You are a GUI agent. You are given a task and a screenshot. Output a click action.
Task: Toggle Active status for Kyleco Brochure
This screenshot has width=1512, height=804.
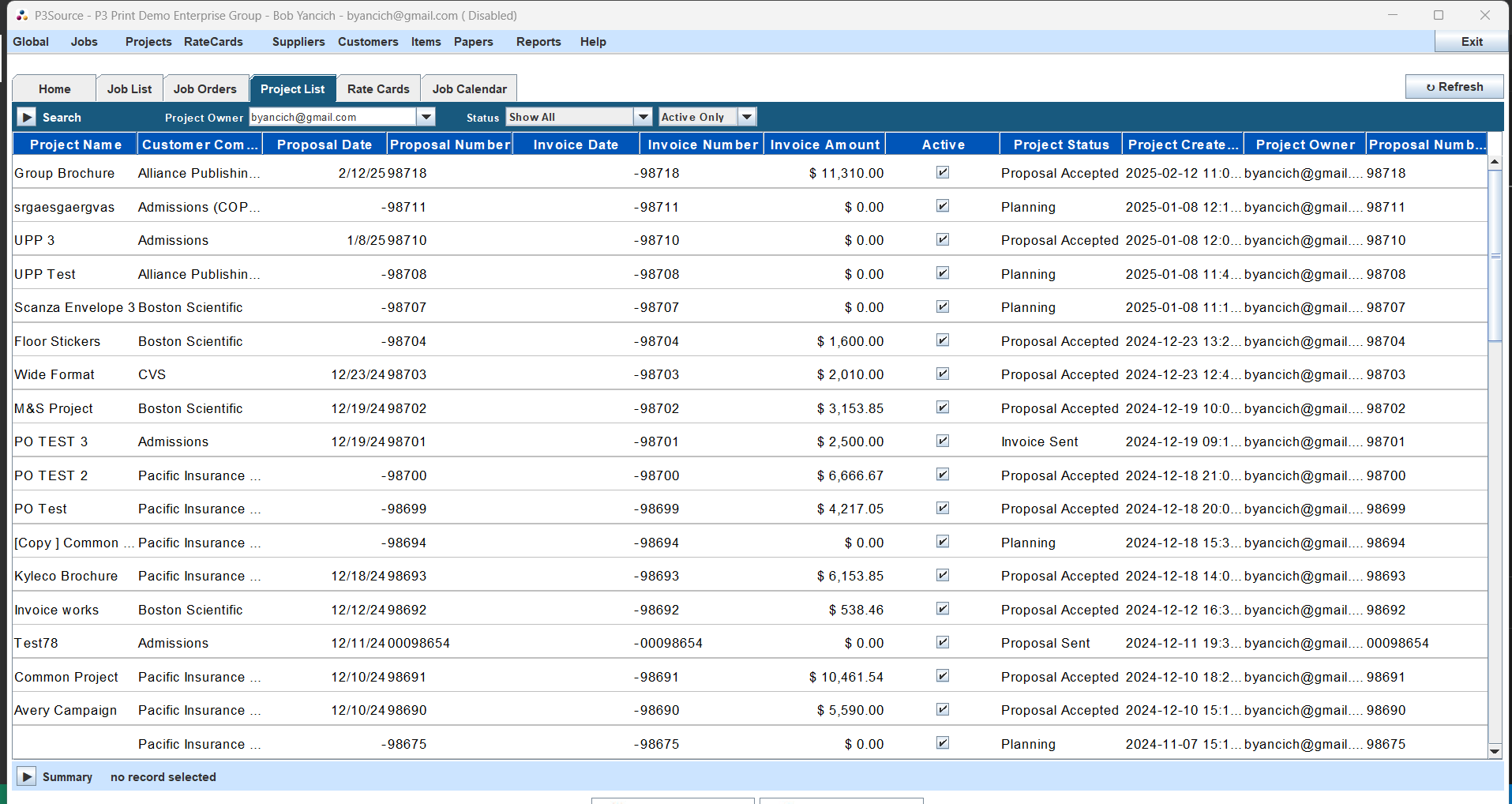942,576
